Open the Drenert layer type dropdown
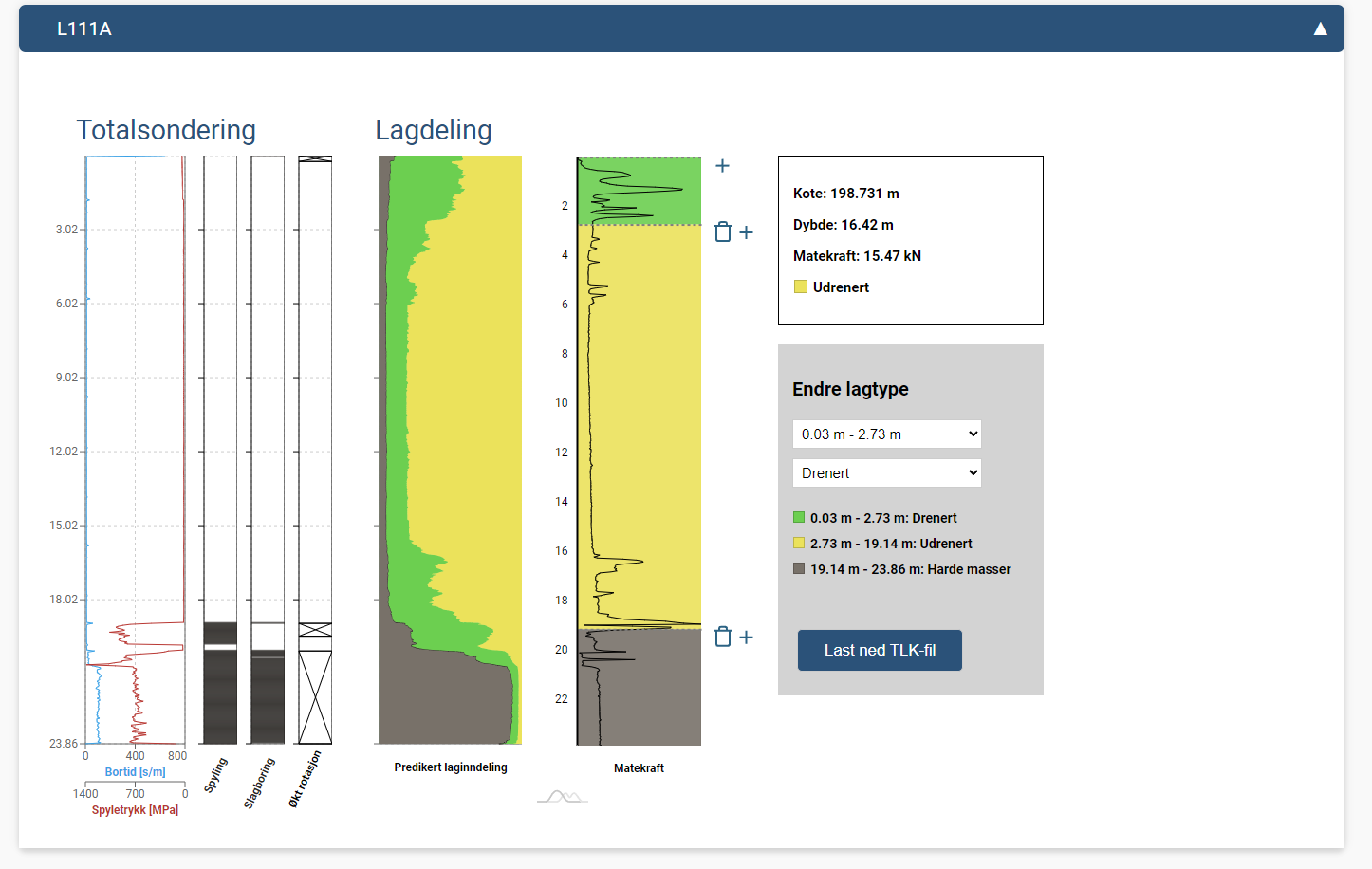 tap(886, 473)
